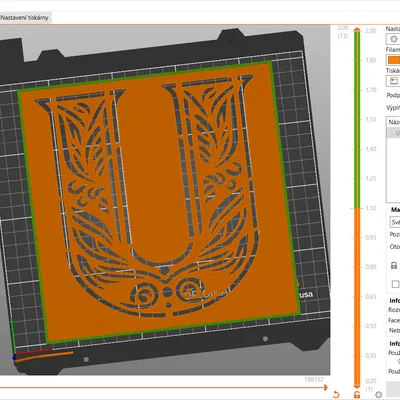Tick the checkbox below the padlock
The image size is (400, 400).
pos(395,284)
